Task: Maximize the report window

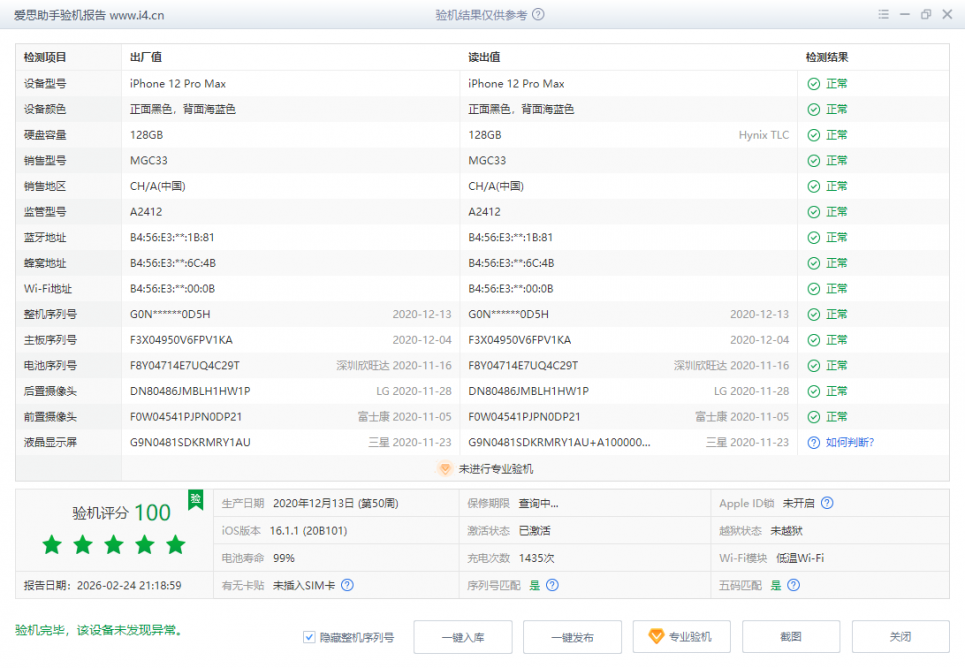Action: pyautogui.click(x=925, y=15)
